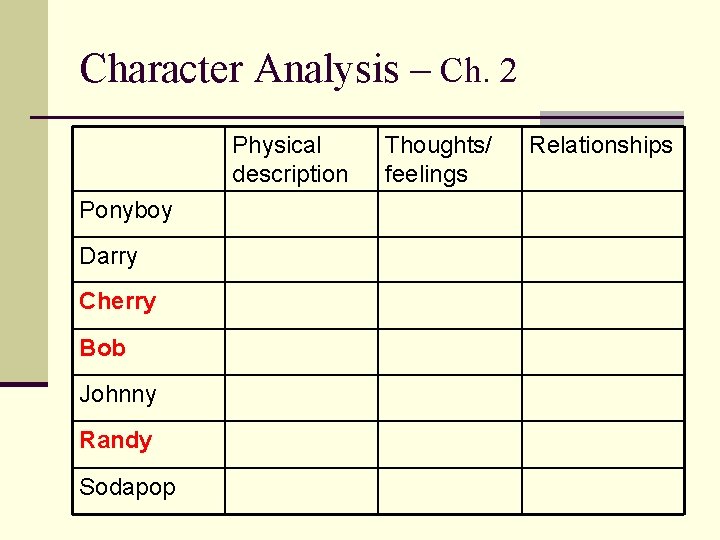The image size is (720, 540).
Task: Click the red Bob row label
Action: pyautogui.click(x=102, y=348)
